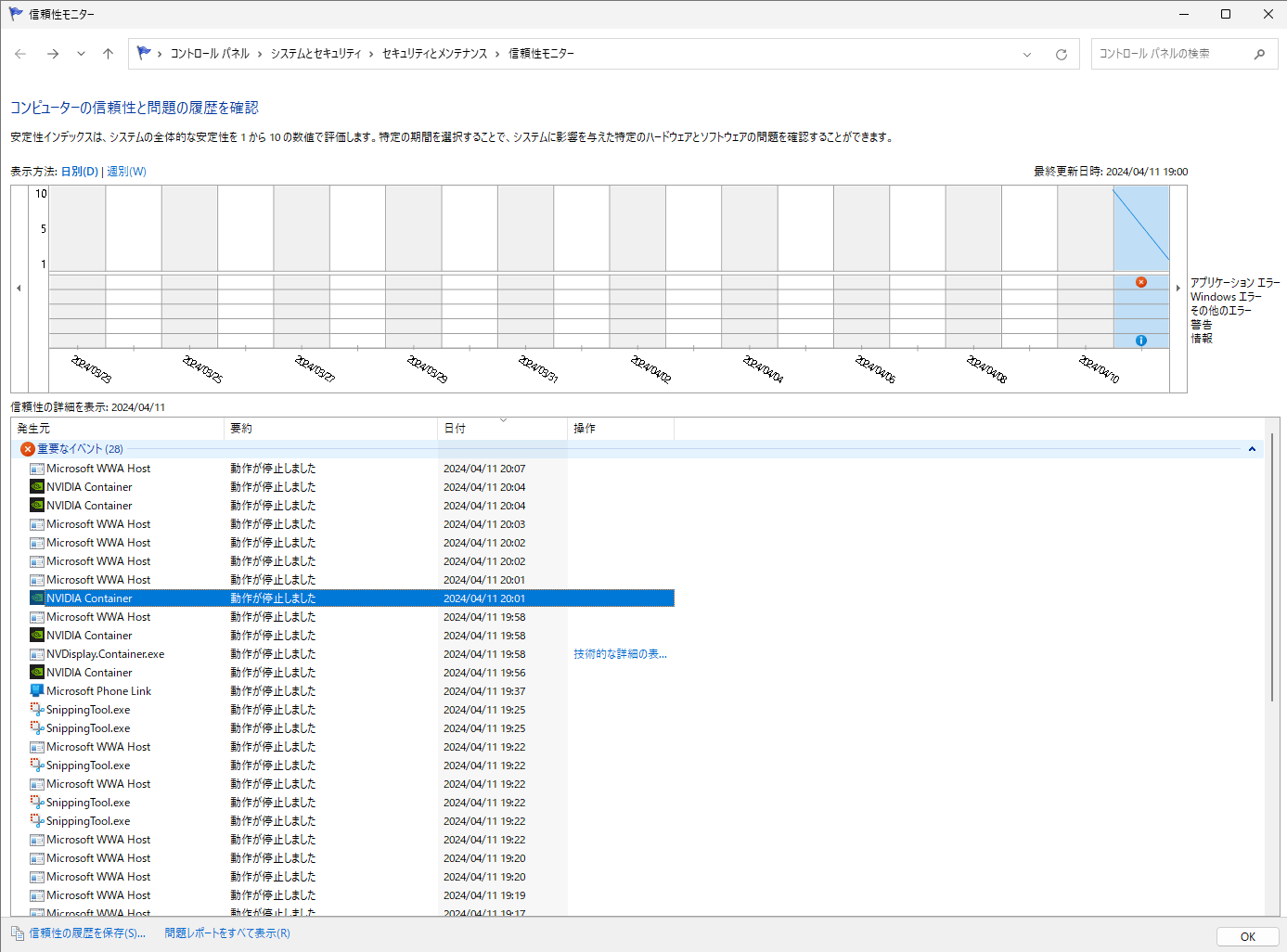Click the Microsoft Phone Link icon
The width and height of the screenshot is (1287, 952).
[37, 691]
